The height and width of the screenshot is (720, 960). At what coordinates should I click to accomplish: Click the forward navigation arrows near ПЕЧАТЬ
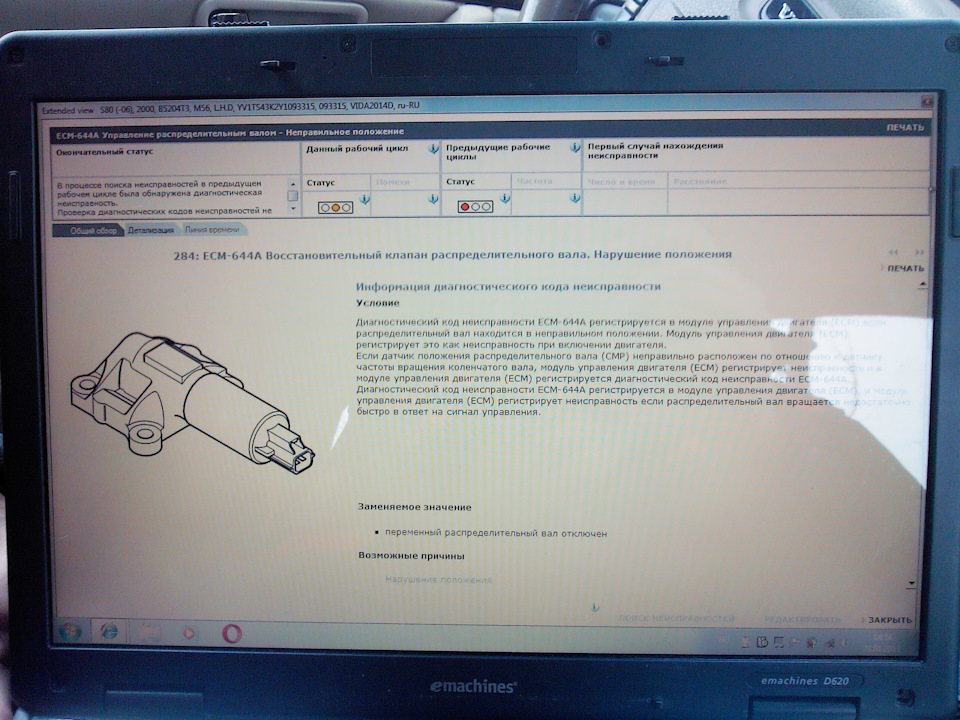[919, 252]
